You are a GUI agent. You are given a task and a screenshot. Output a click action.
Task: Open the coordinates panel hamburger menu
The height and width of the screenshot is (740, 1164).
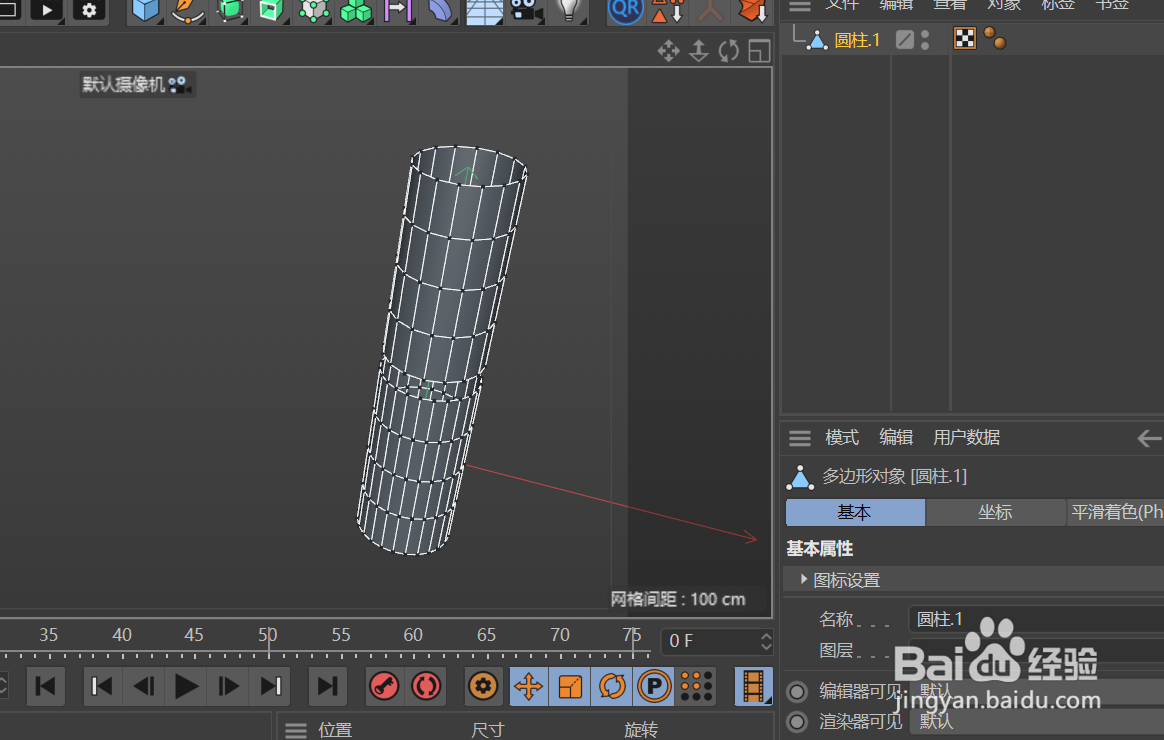pyautogui.click(x=295, y=730)
